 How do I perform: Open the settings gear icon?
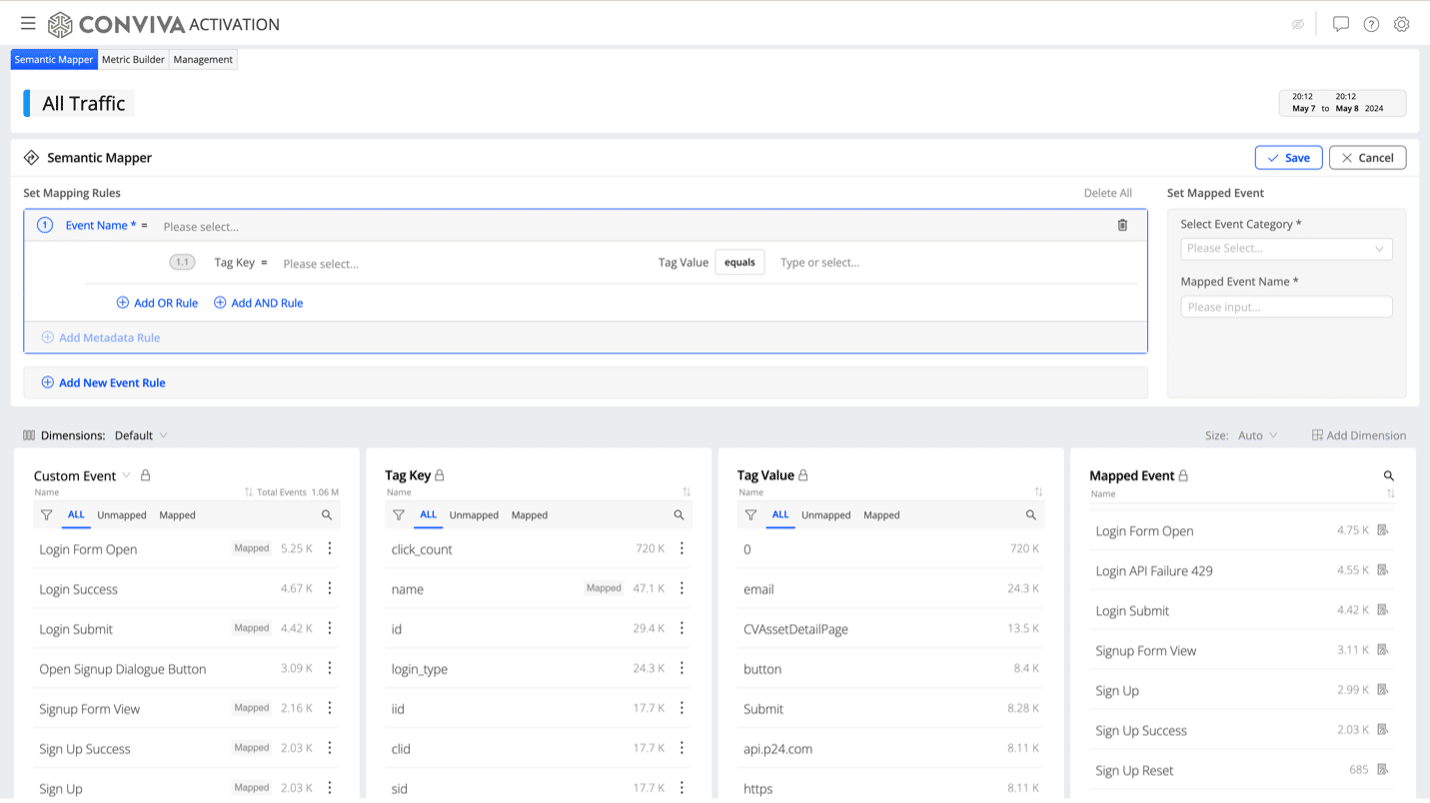[x=1401, y=24]
